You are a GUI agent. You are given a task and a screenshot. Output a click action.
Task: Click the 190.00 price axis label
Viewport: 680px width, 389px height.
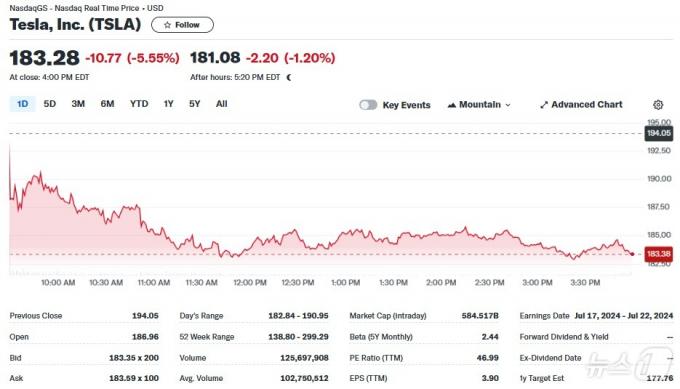click(x=659, y=179)
